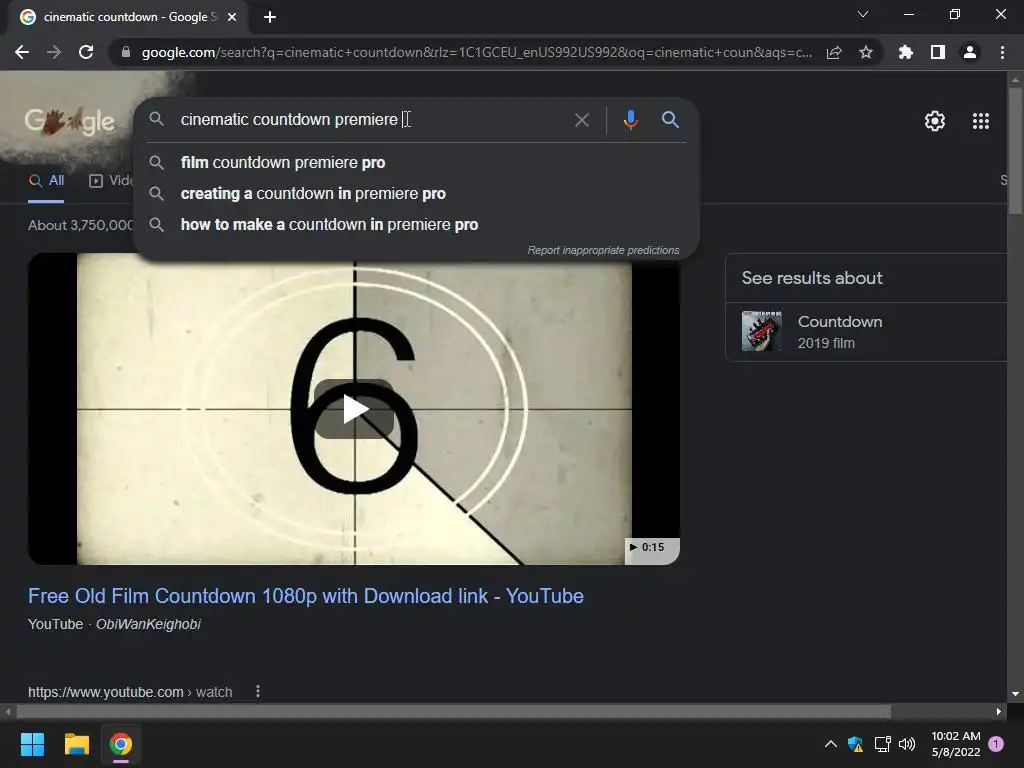Switch to the Videos results tab

(111, 181)
